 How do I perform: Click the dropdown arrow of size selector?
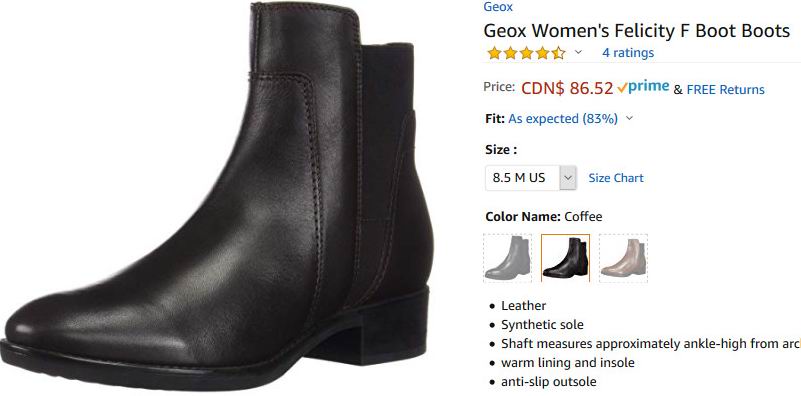click(x=568, y=178)
